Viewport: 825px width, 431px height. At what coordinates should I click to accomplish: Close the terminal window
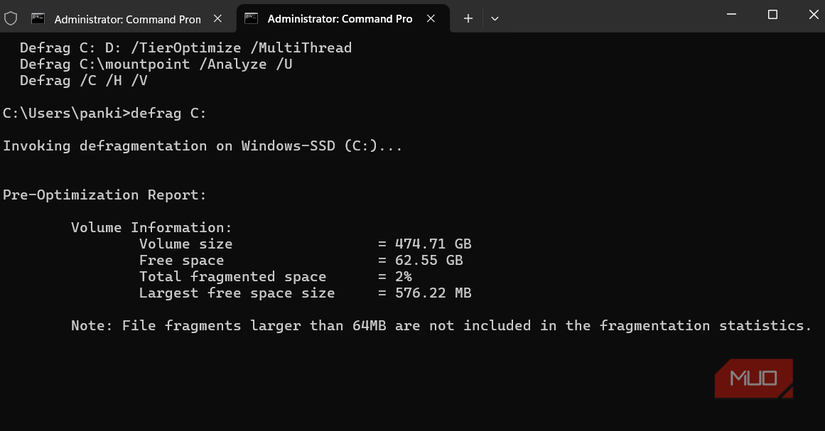click(x=807, y=15)
